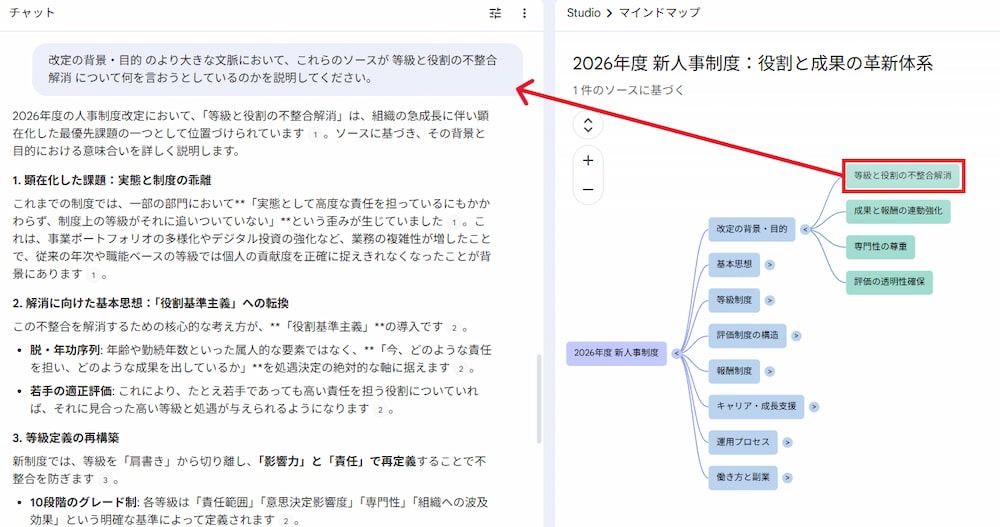Select the 専門性の尊重 node
This screenshot has height=527, width=1000.
tap(879, 246)
